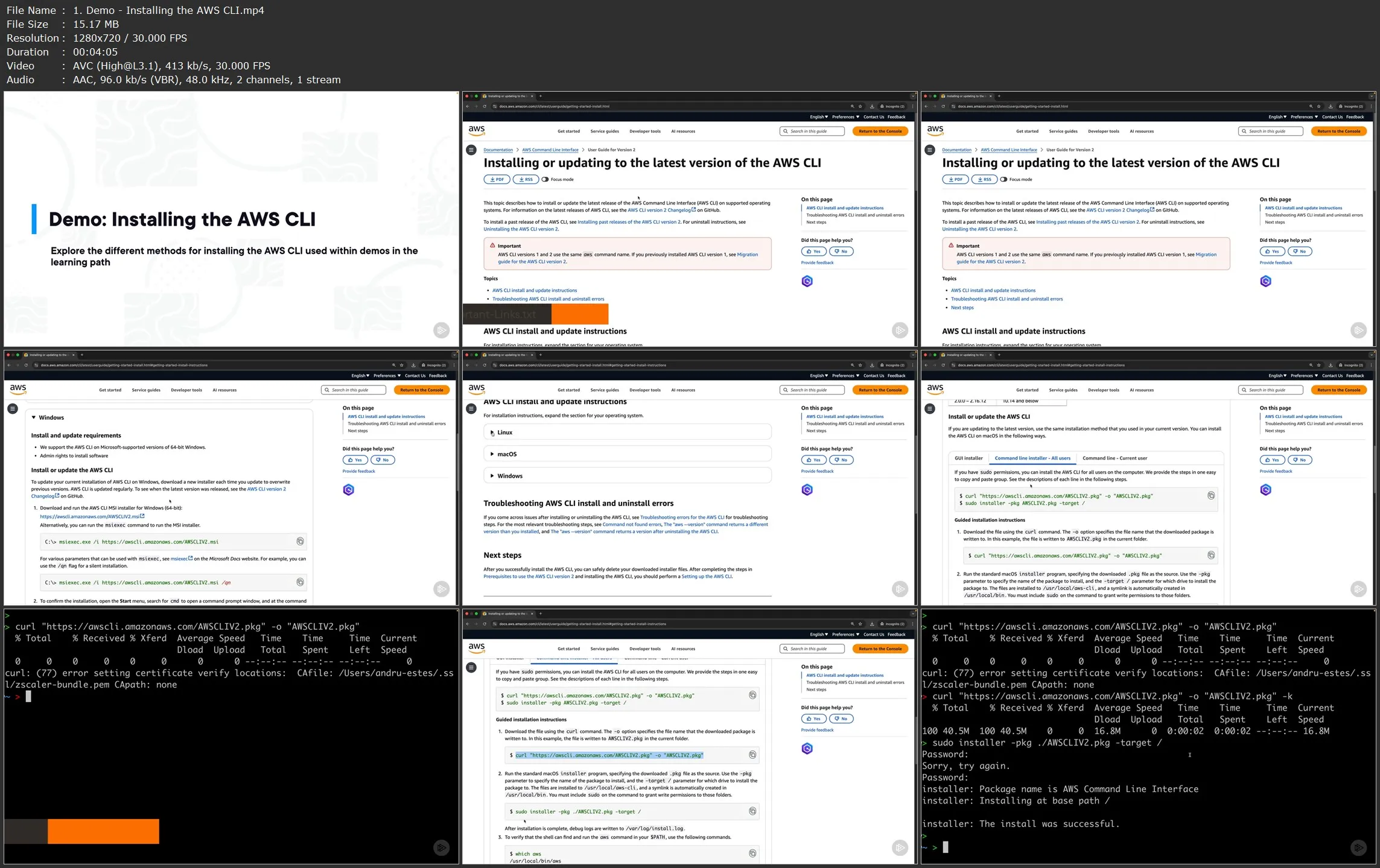Open Preferences dropdown in highlighted-curl thumbnail

(845, 635)
